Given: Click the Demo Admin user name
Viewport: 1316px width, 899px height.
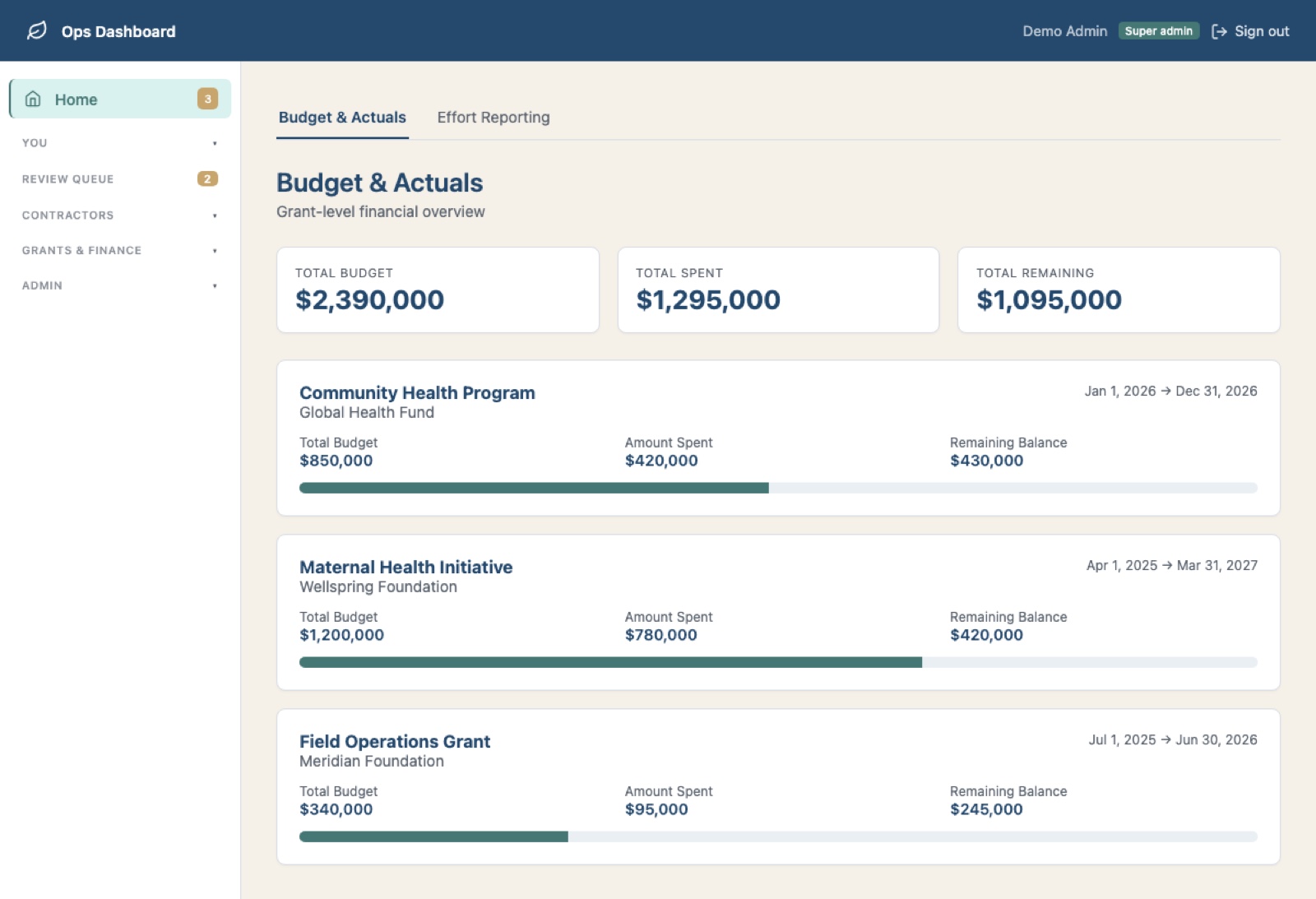Looking at the screenshot, I should pos(1064,31).
